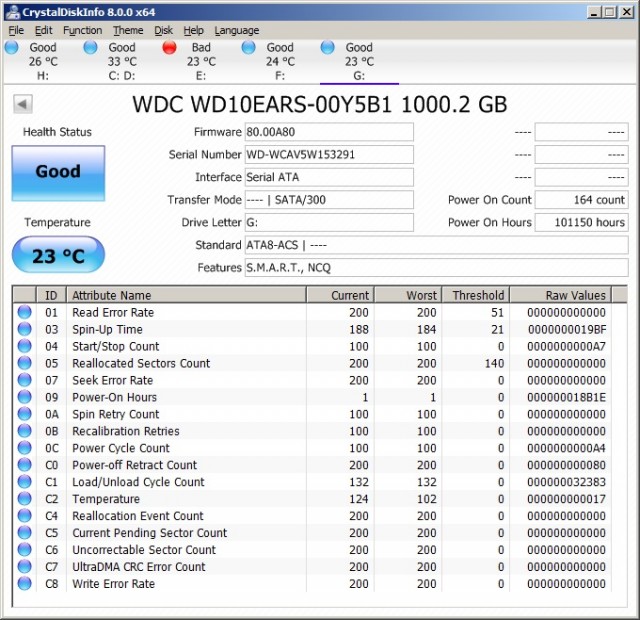Click status orb for Read Error Rate

coord(24,312)
